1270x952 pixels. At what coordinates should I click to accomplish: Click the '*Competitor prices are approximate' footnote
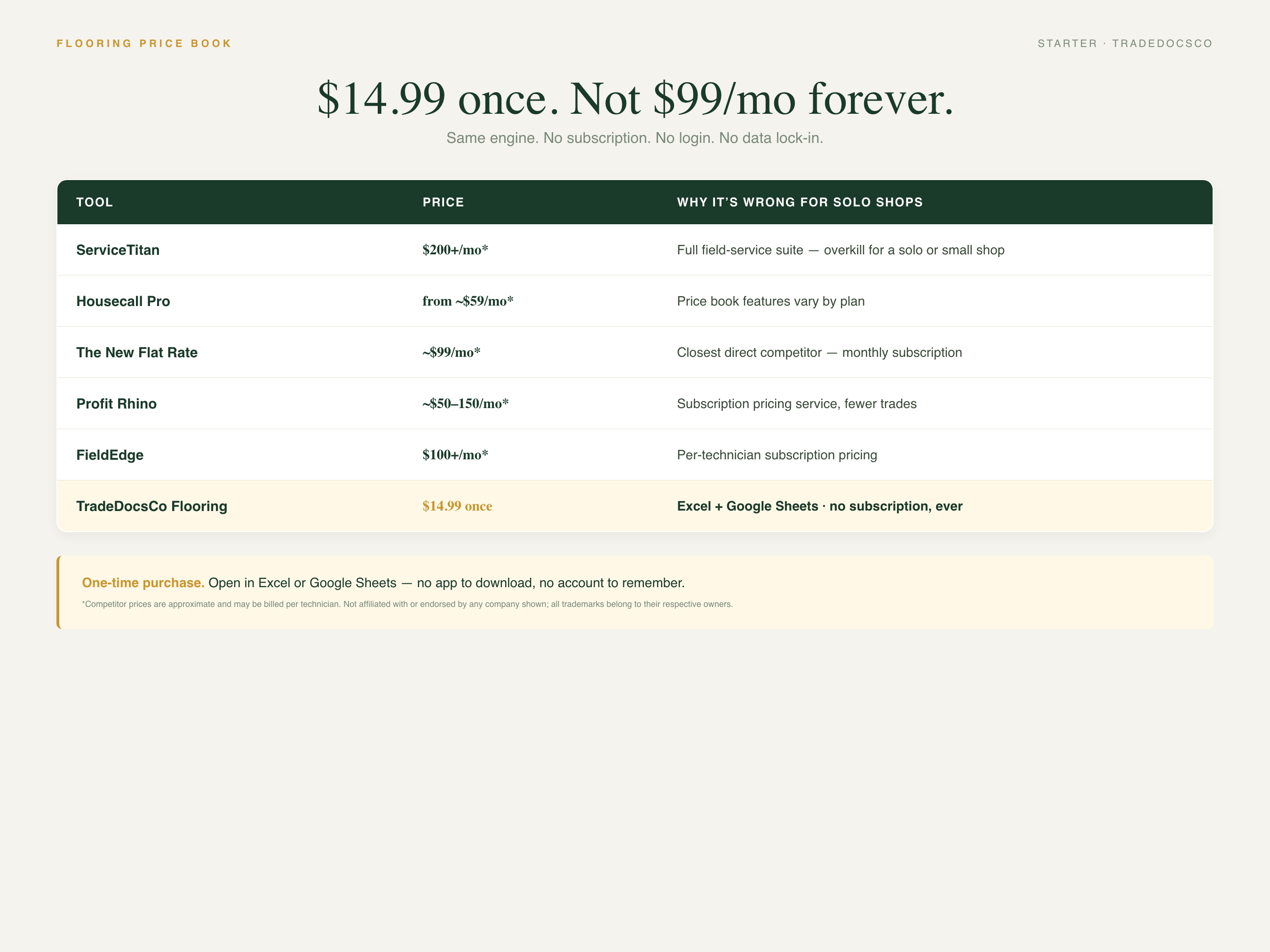[x=407, y=604]
